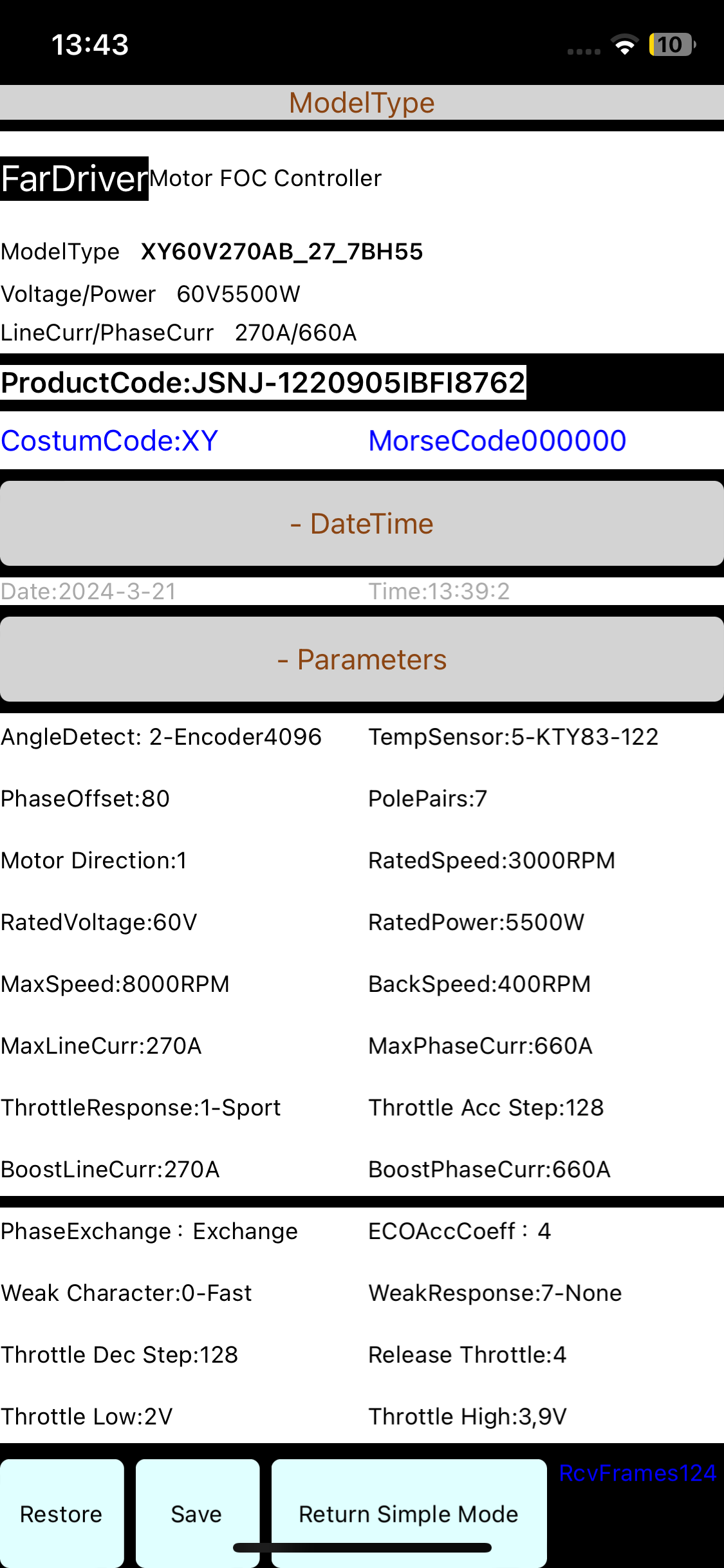The height and width of the screenshot is (1568, 724).
Task: Tap the battery level indicator
Action: tap(672, 45)
